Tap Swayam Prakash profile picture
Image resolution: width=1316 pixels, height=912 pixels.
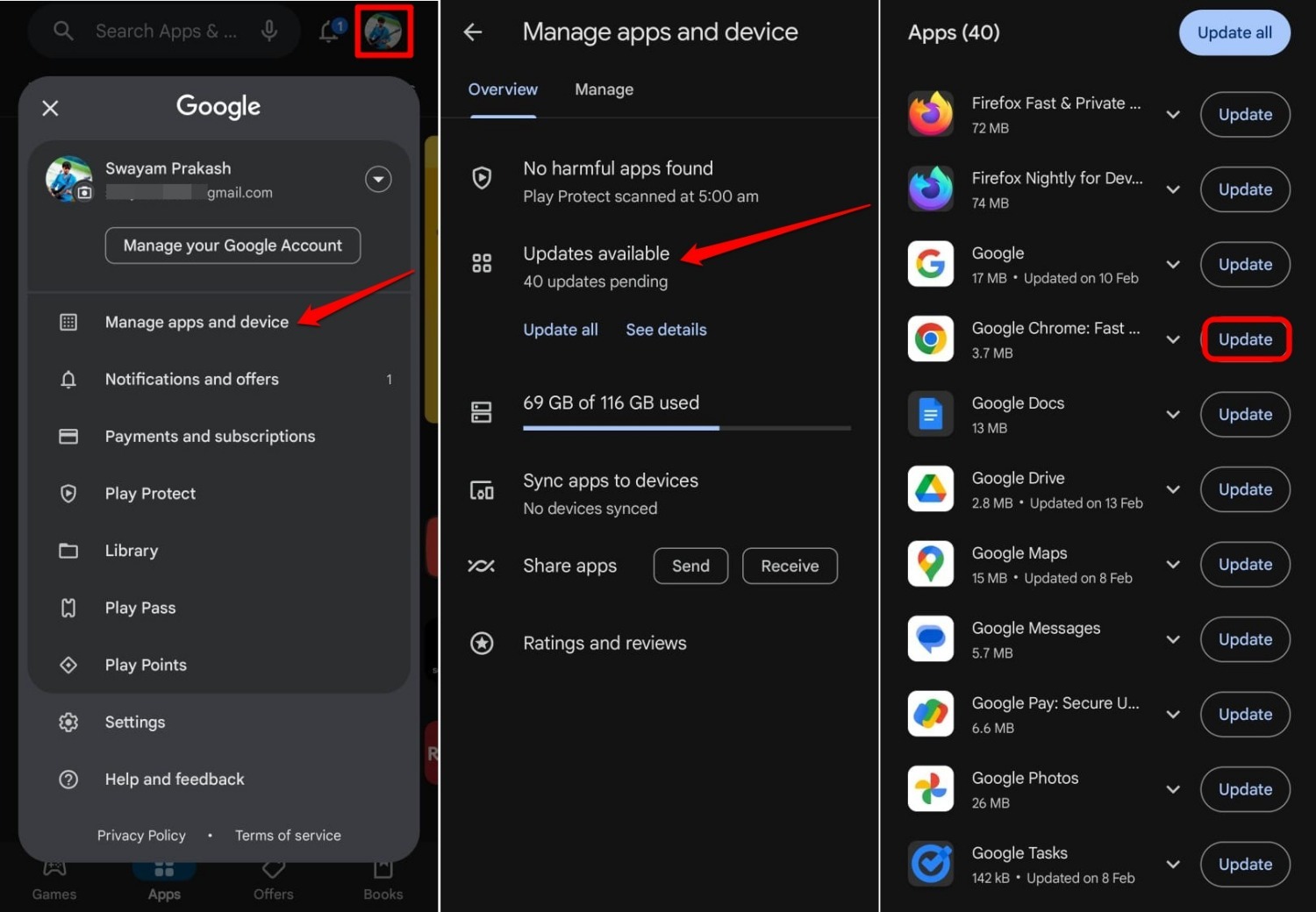68,179
